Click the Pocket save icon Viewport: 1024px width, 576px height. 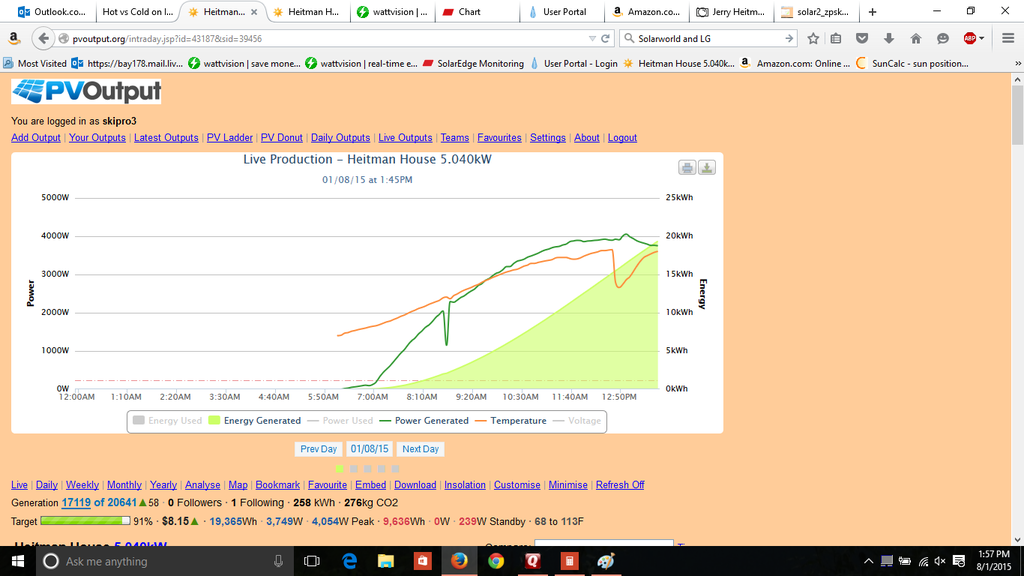[x=862, y=39]
